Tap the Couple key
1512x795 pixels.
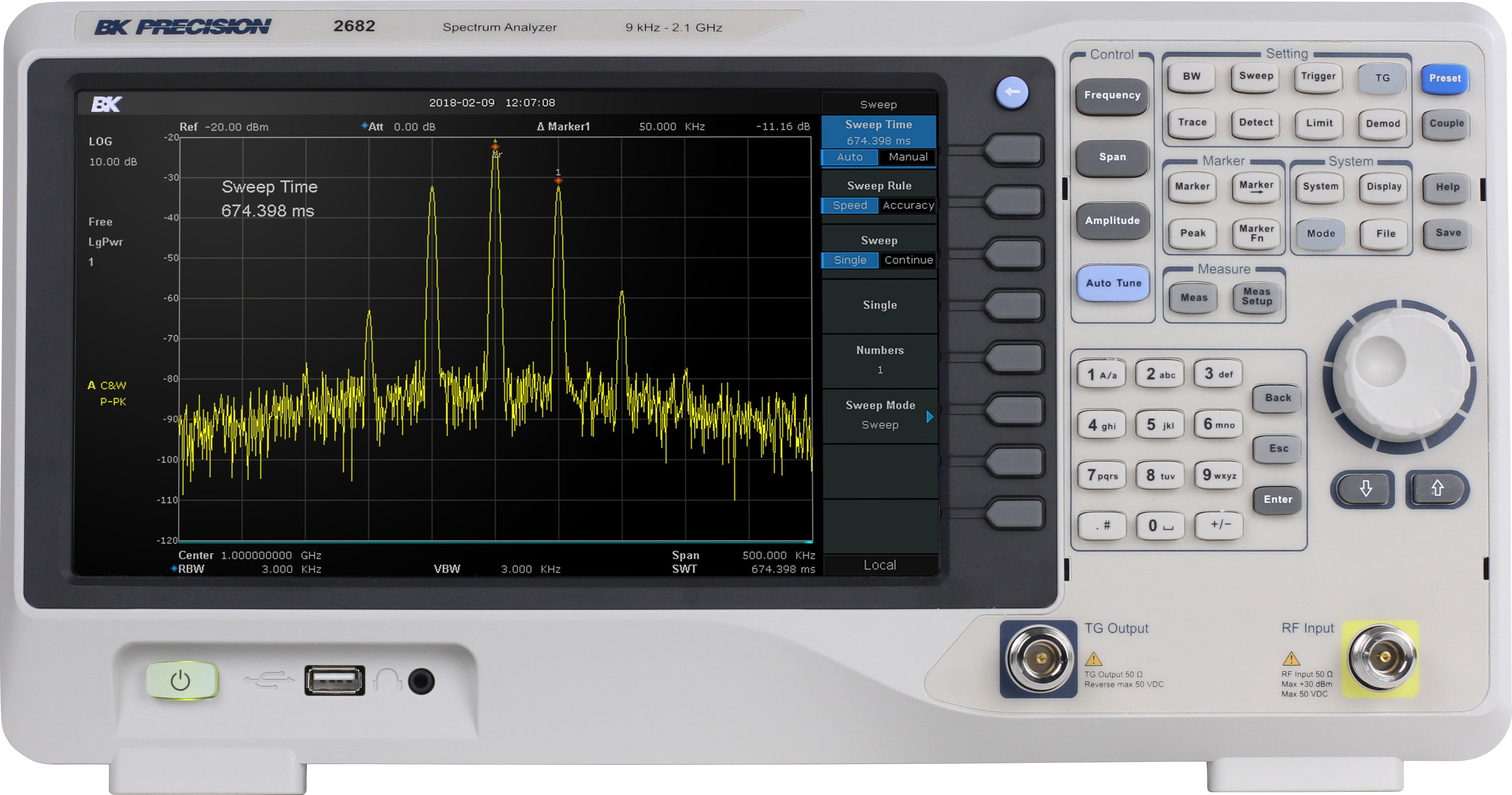click(x=1446, y=124)
